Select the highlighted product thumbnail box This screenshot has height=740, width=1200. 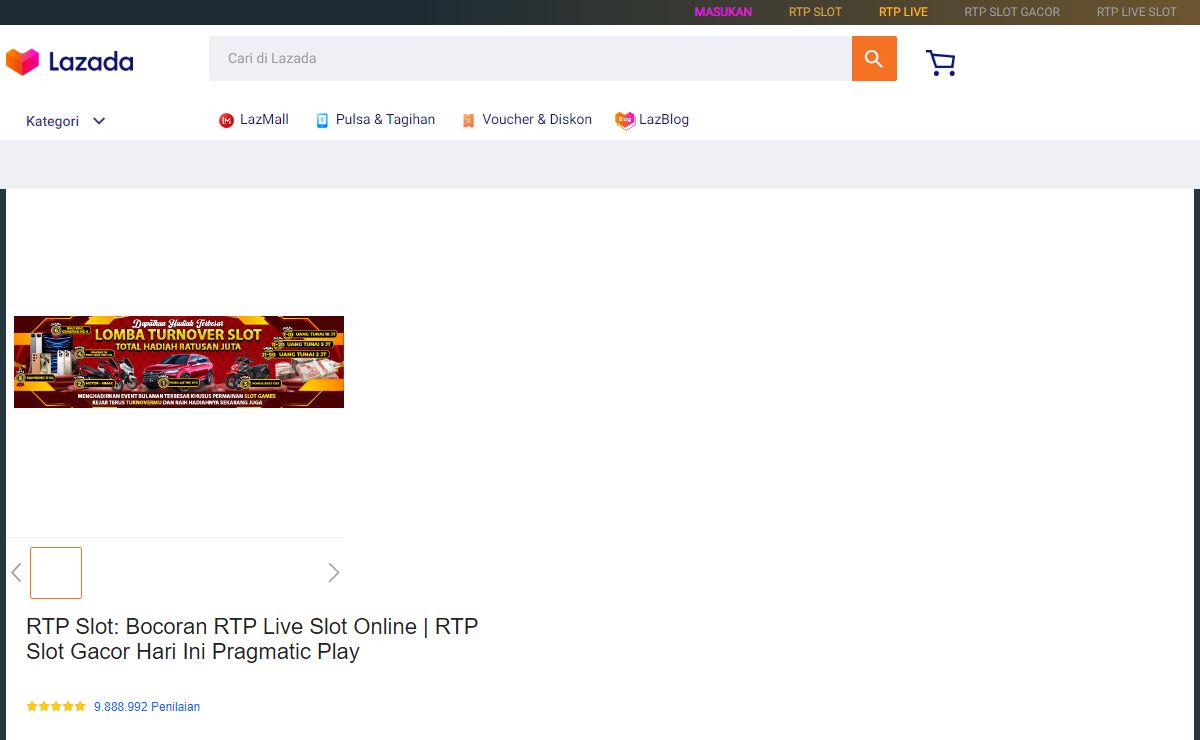56,573
